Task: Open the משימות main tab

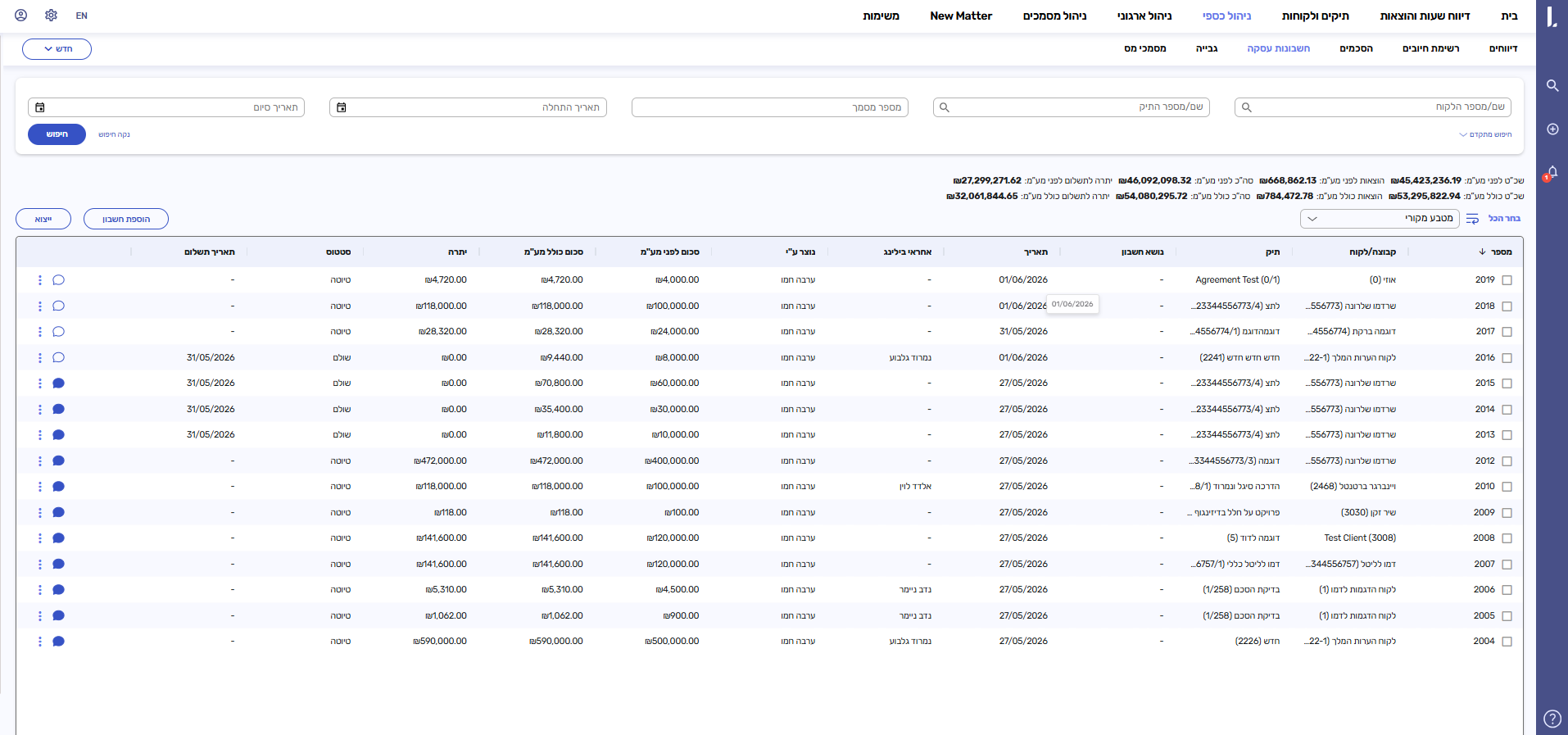Action: [x=881, y=16]
